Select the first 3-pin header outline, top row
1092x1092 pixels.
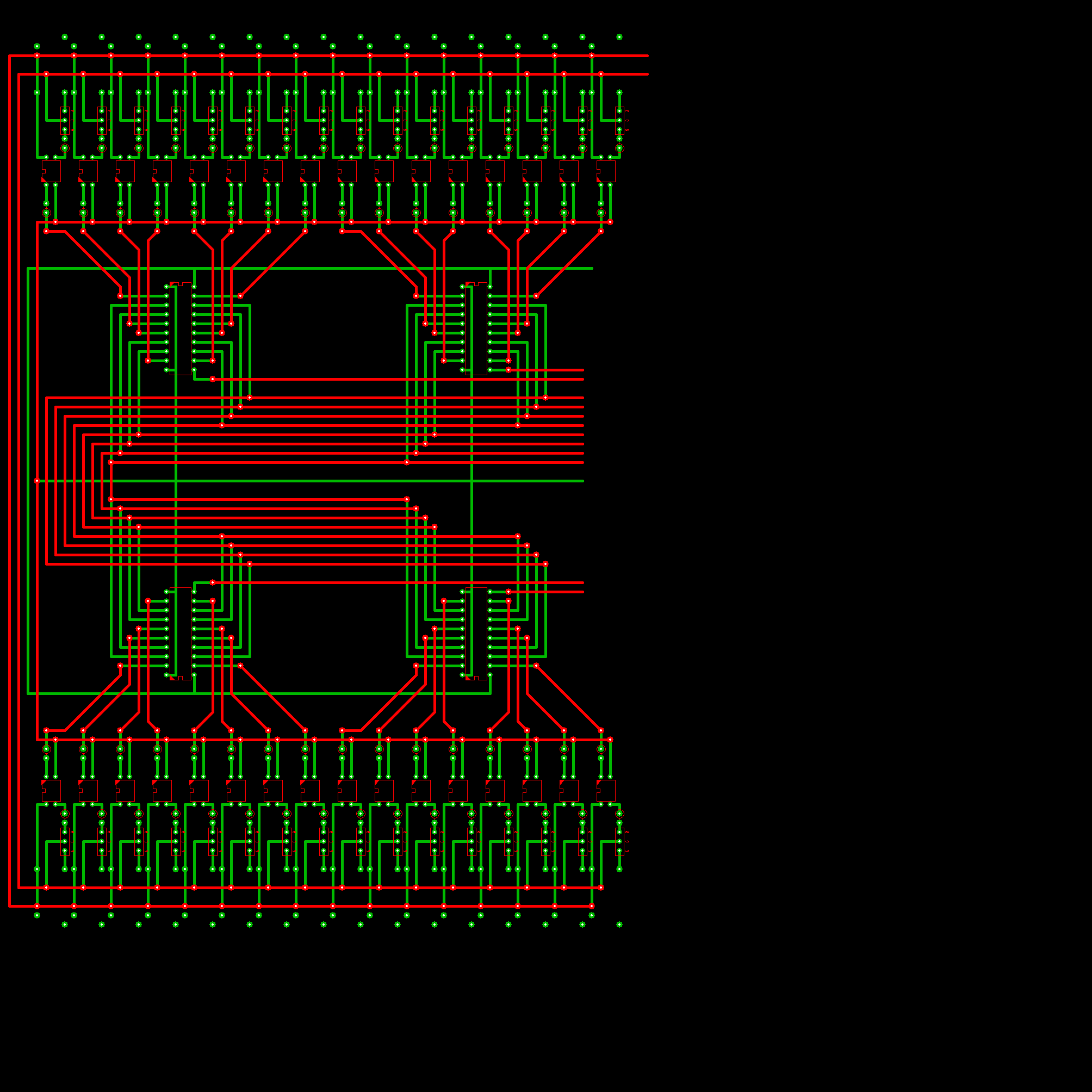[x=65, y=120]
